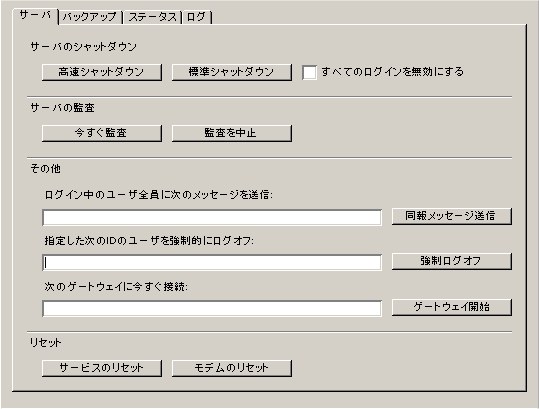This screenshot has height=409, width=539.
Task: Focus the broadcast message text field
Action: [212, 218]
